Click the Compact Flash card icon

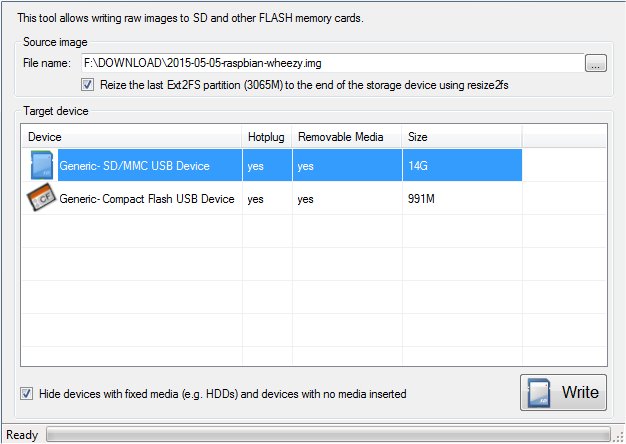[x=41, y=198]
